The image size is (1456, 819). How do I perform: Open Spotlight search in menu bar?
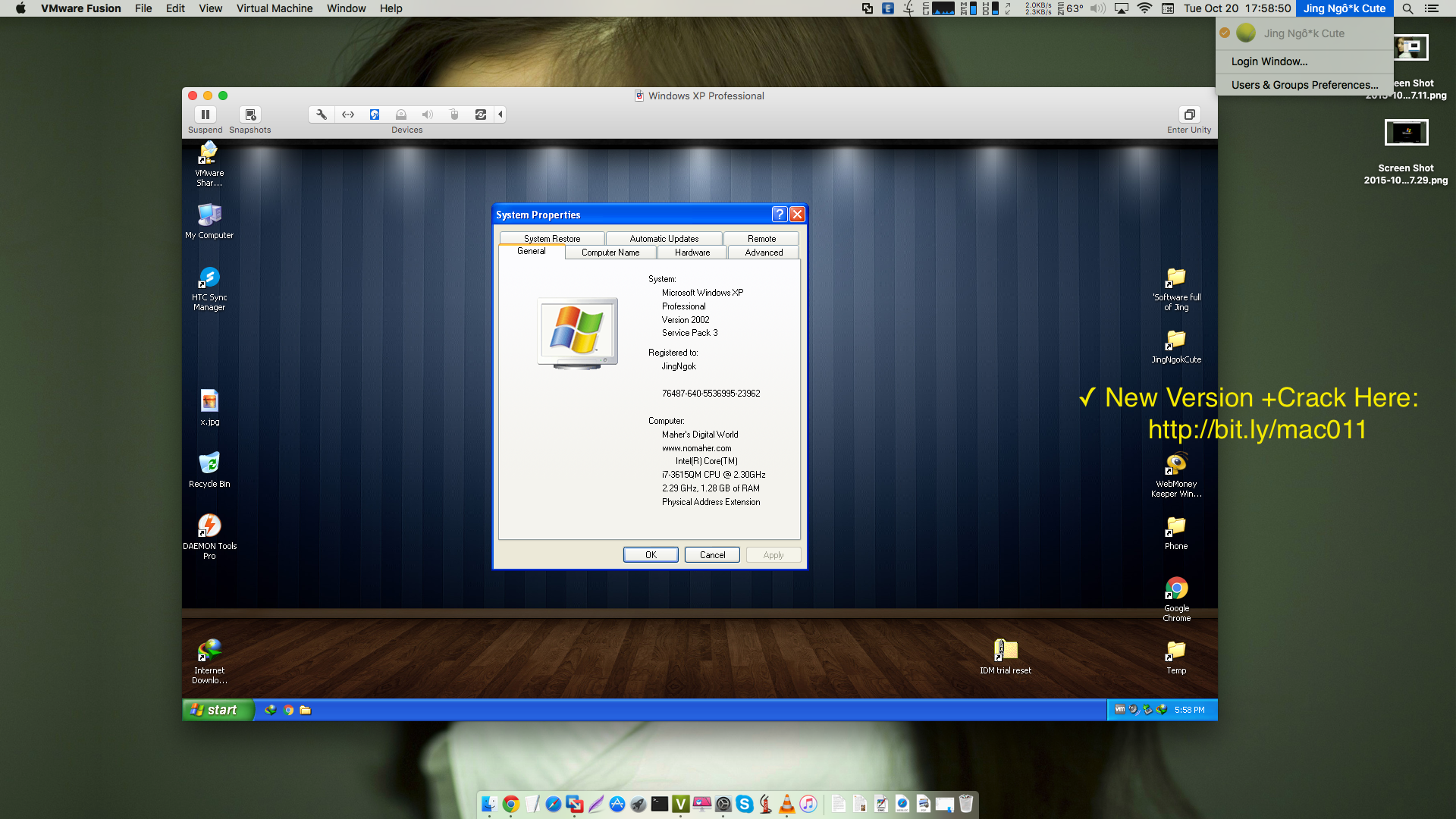[1407, 8]
